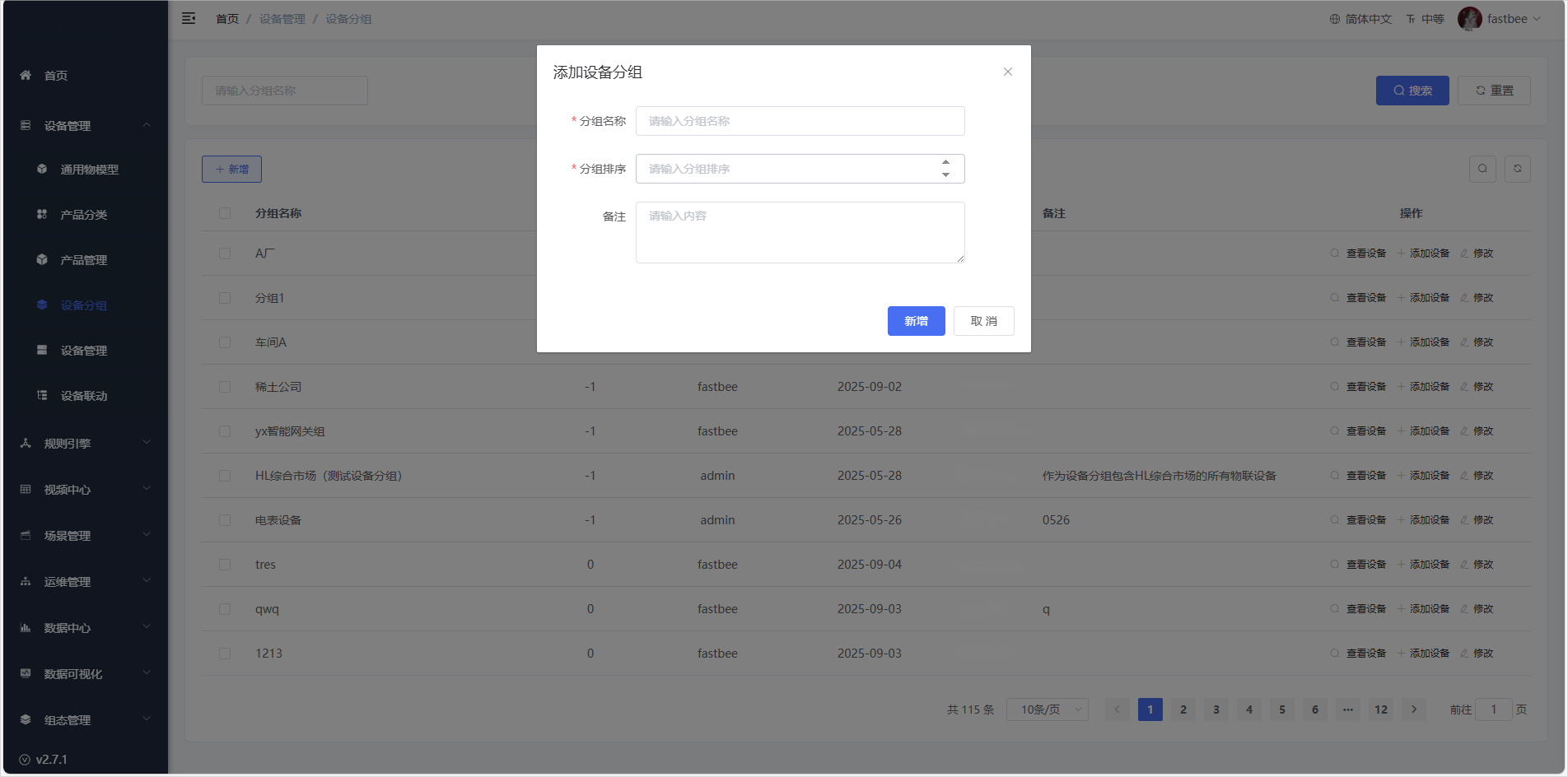
Task: Open the font size 中等 setting
Action: pos(1426,19)
